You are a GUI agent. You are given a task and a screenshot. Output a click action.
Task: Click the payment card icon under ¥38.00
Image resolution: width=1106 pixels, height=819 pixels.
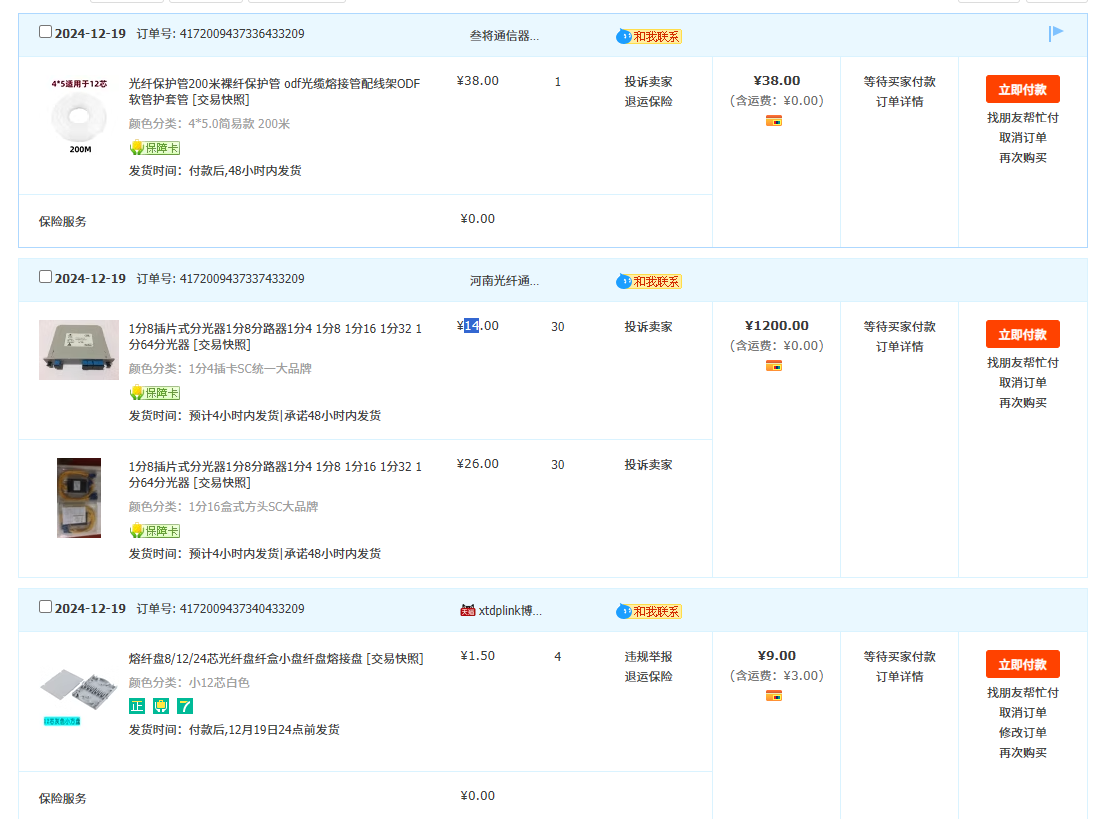pyautogui.click(x=773, y=121)
